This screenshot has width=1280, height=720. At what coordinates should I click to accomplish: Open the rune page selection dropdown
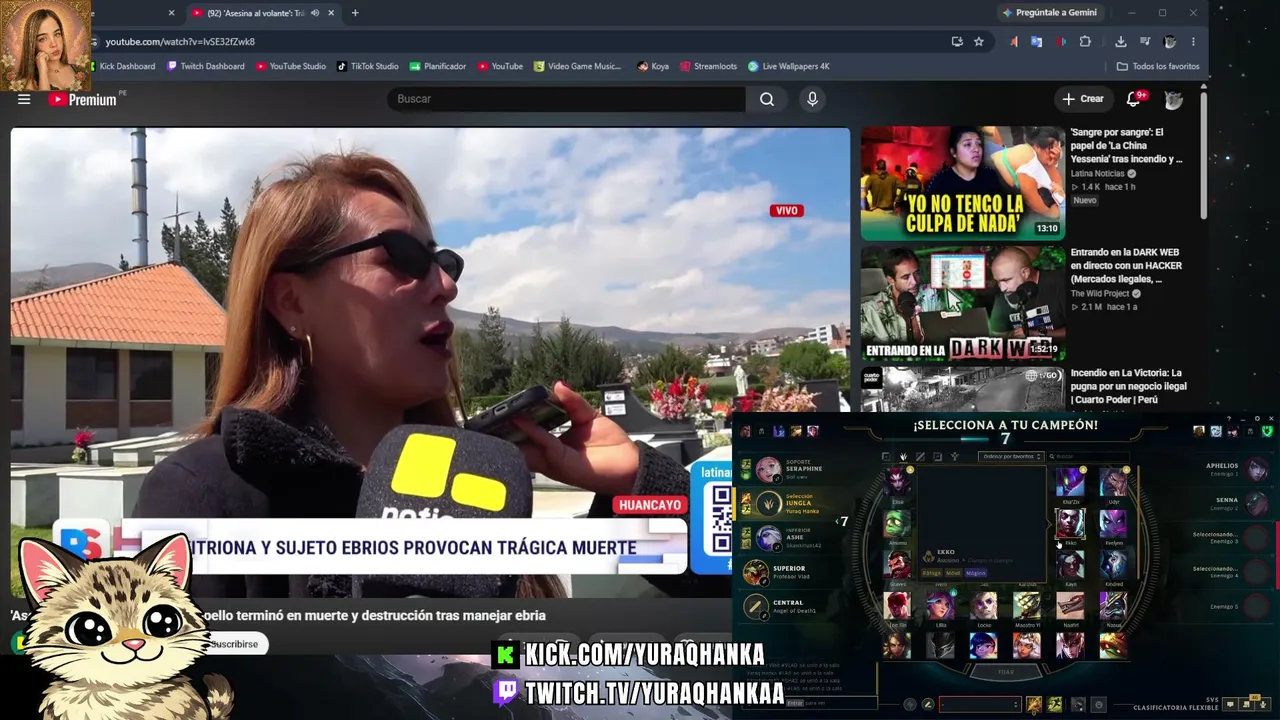tap(980, 705)
